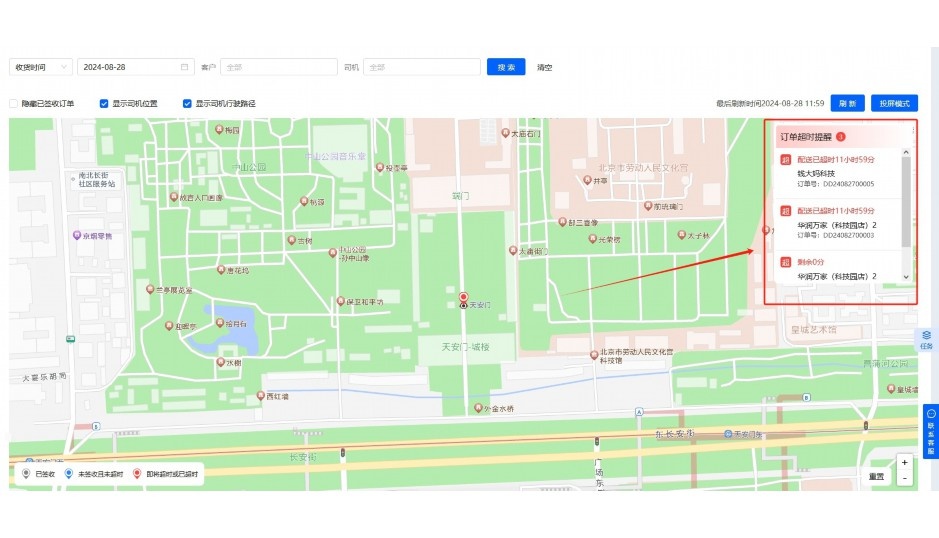Open the 收货时间 dropdown
Screen dimensions: 939x538
[40, 67]
